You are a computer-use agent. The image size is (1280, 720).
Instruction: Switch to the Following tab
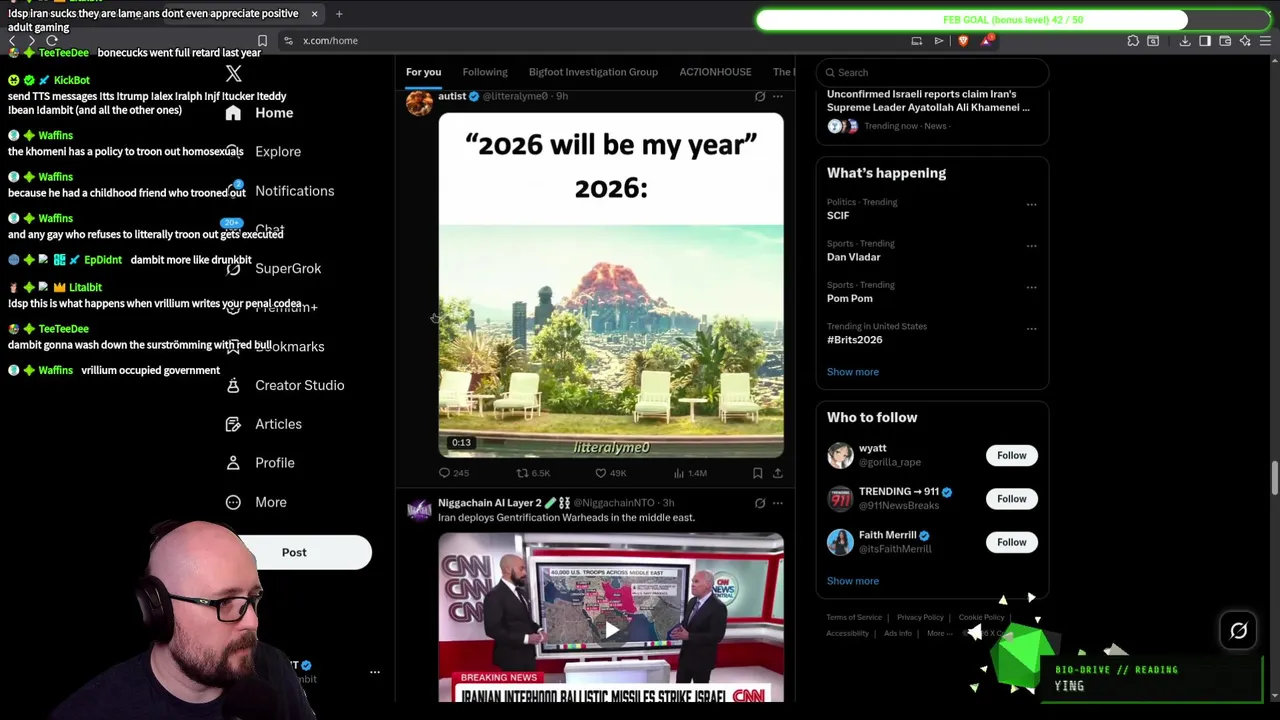[x=485, y=72]
